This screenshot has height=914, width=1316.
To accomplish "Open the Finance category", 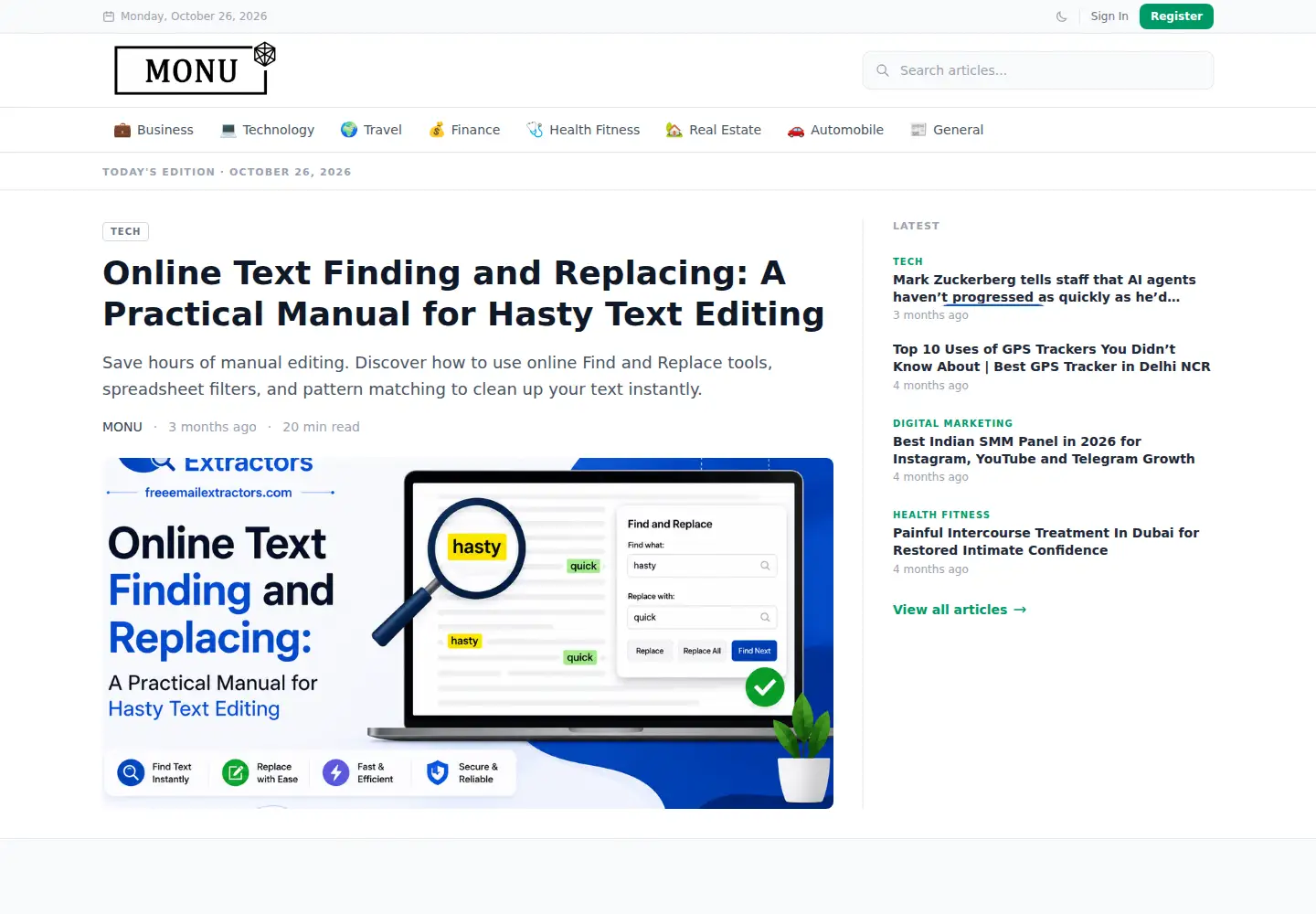I will pyautogui.click(x=464, y=130).
